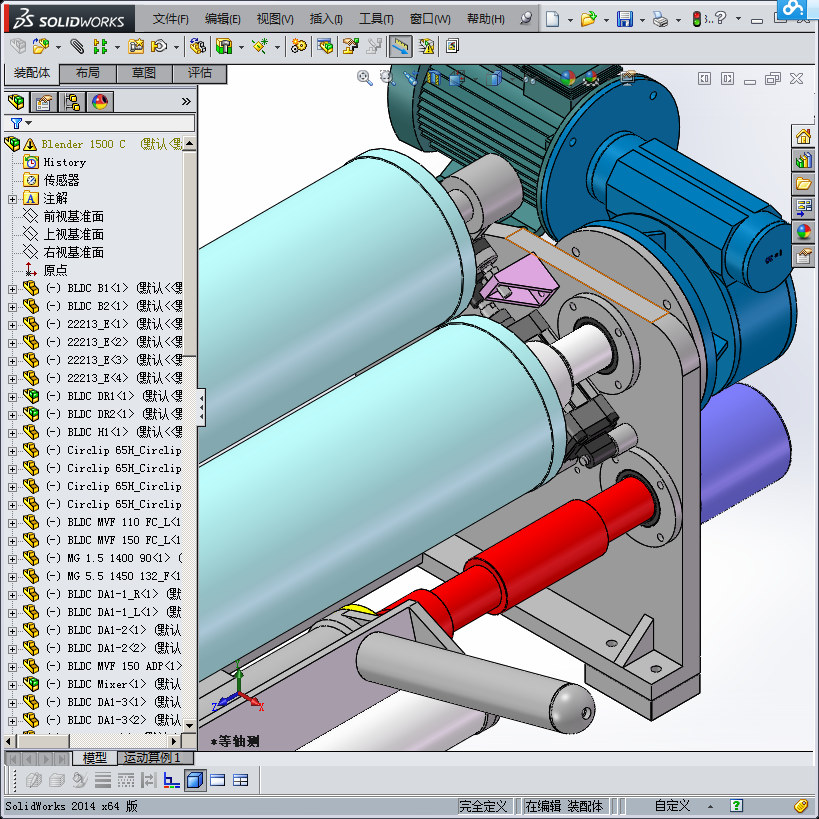The image size is (819, 819).
Task: Click the Reference Geometry icon
Action: (x=260, y=46)
